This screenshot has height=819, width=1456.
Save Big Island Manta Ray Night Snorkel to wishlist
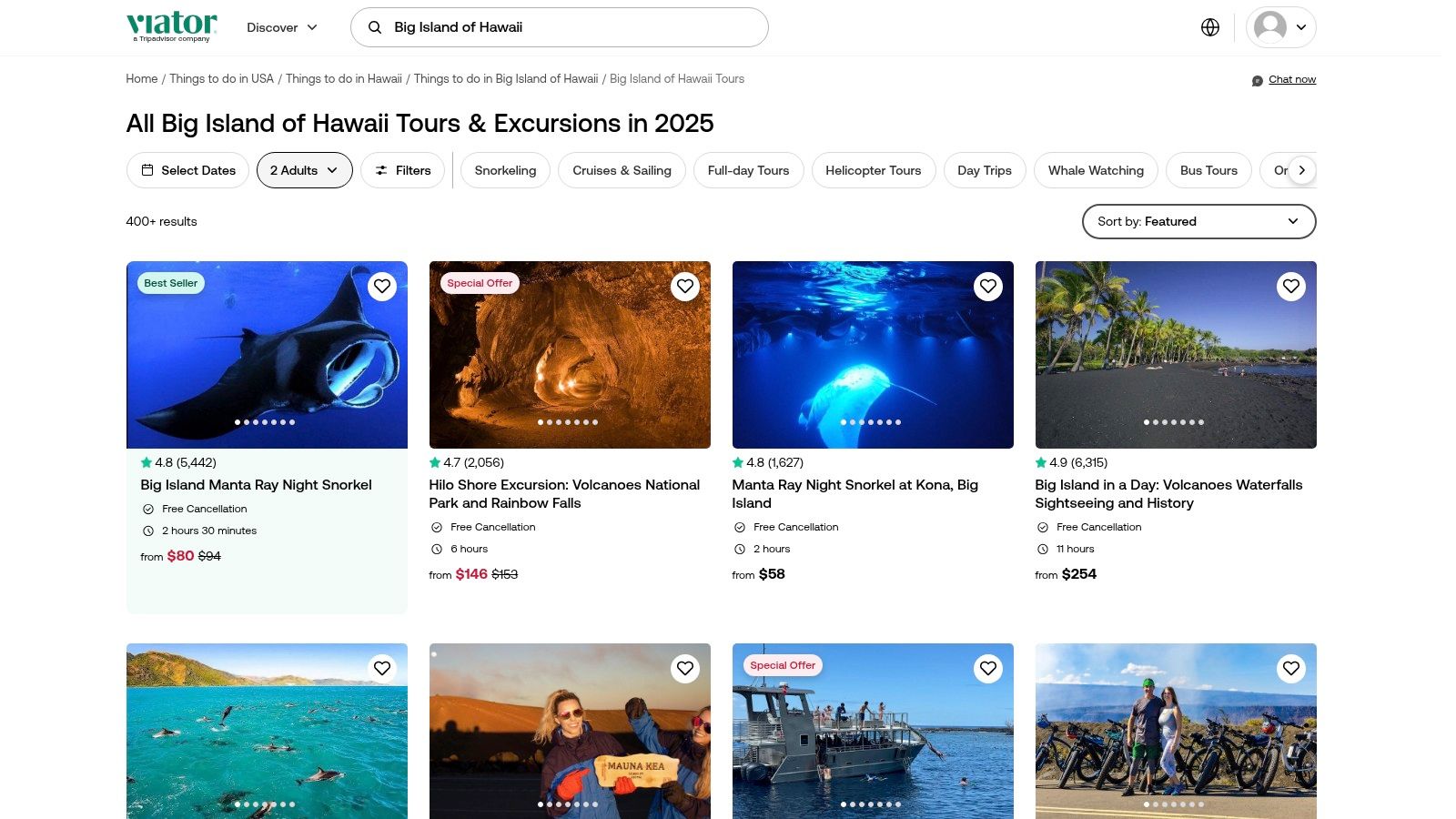382,287
